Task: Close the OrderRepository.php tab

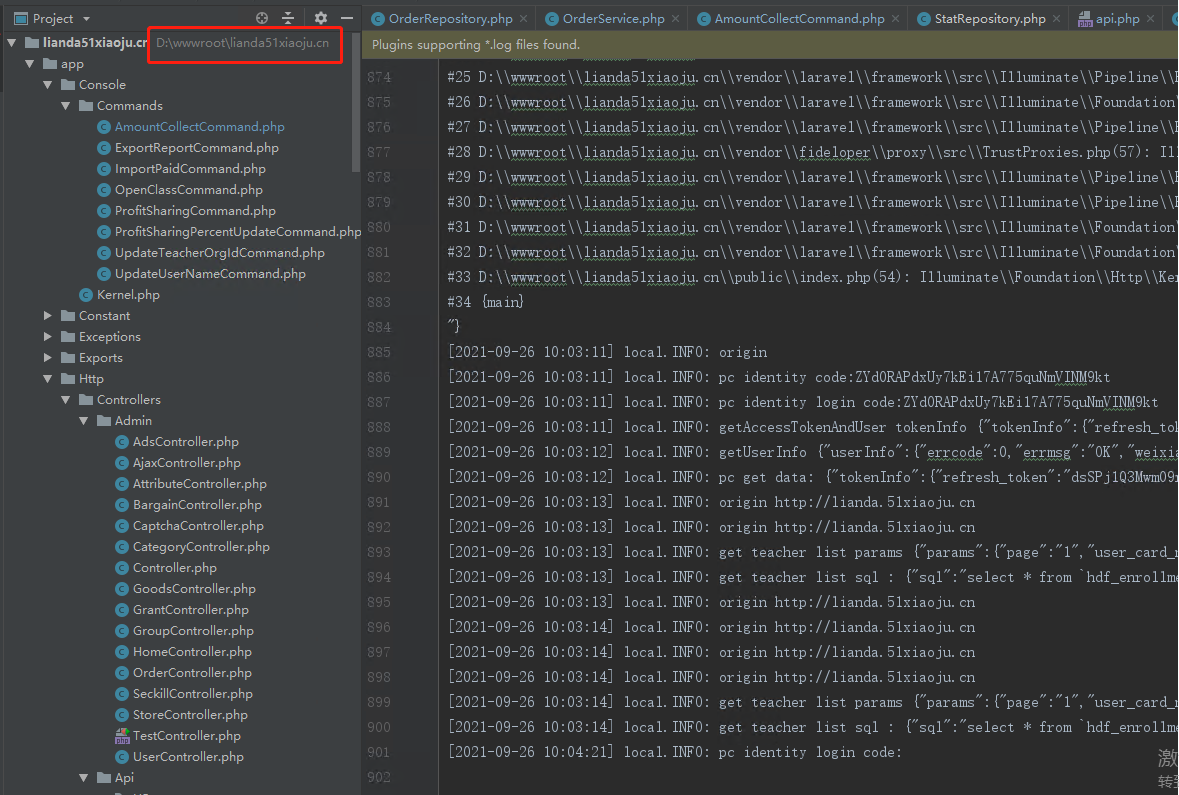Action: pyautogui.click(x=523, y=19)
